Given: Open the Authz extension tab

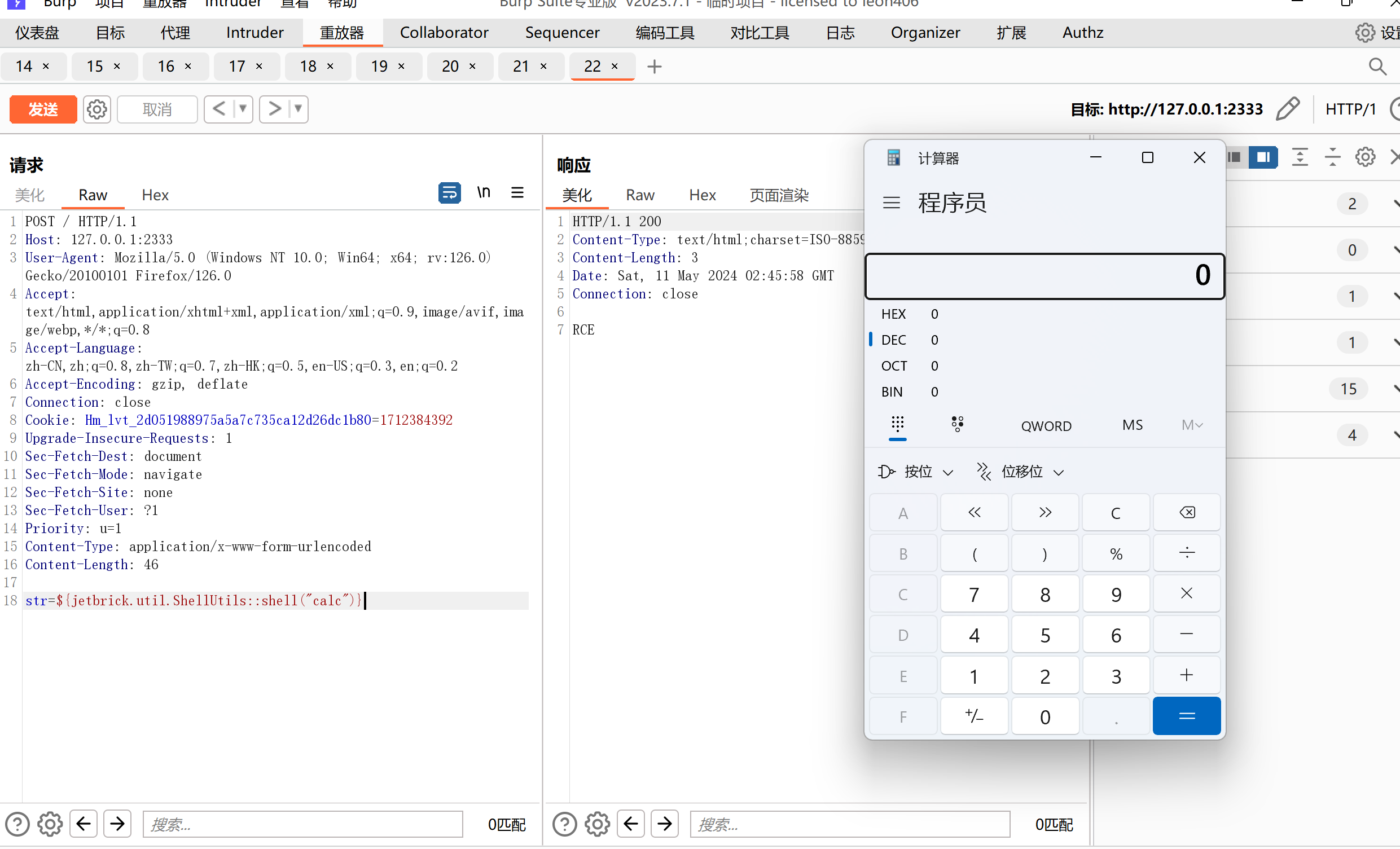Looking at the screenshot, I should [1083, 33].
